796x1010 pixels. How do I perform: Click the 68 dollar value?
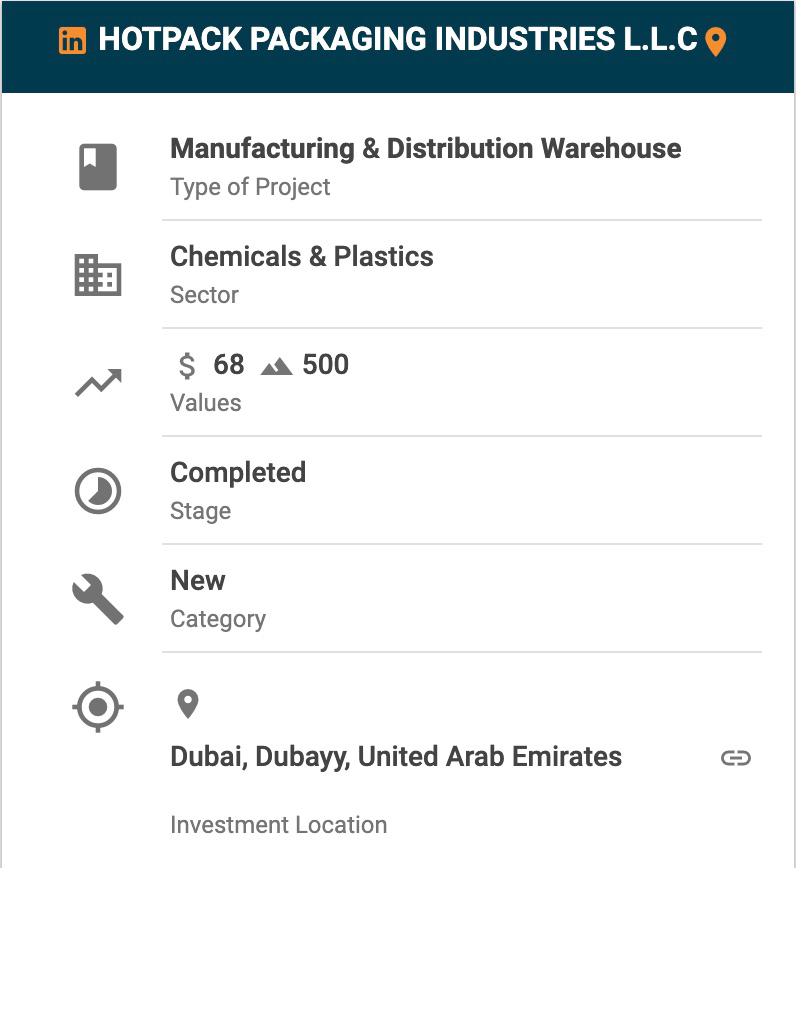(229, 365)
